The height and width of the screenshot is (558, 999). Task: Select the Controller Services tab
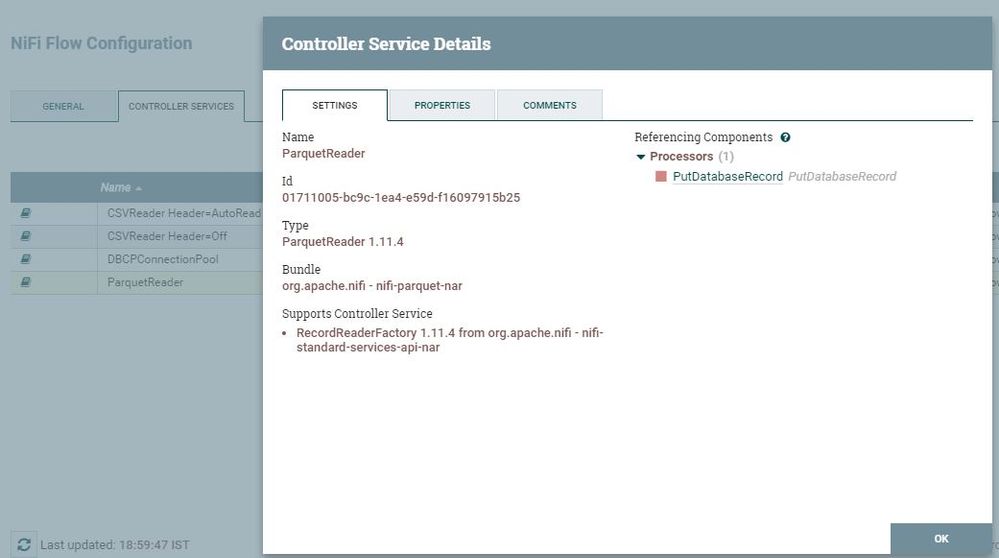pyautogui.click(x=181, y=106)
